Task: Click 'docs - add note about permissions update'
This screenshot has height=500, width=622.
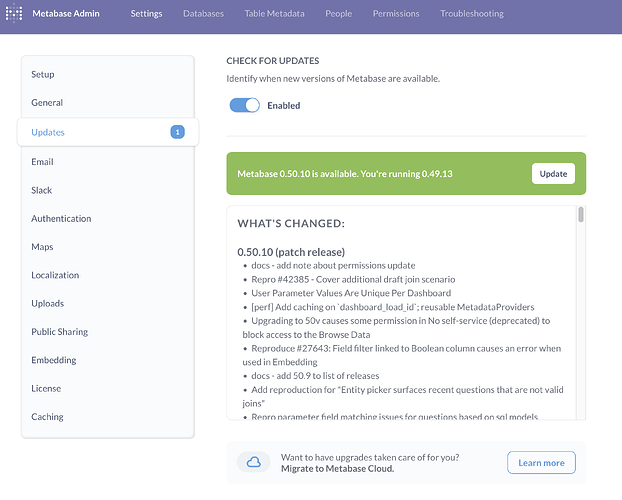Action: pyautogui.click(x=333, y=265)
